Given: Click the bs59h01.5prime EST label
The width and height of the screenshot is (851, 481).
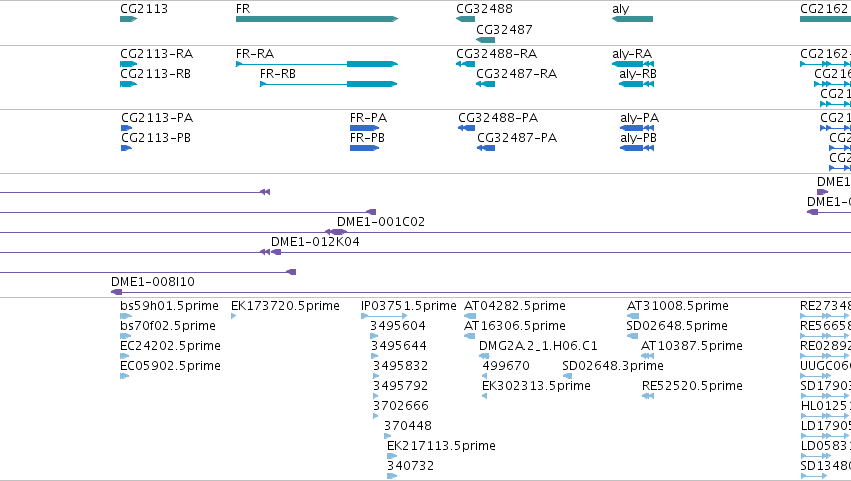Looking at the screenshot, I should tap(169, 306).
